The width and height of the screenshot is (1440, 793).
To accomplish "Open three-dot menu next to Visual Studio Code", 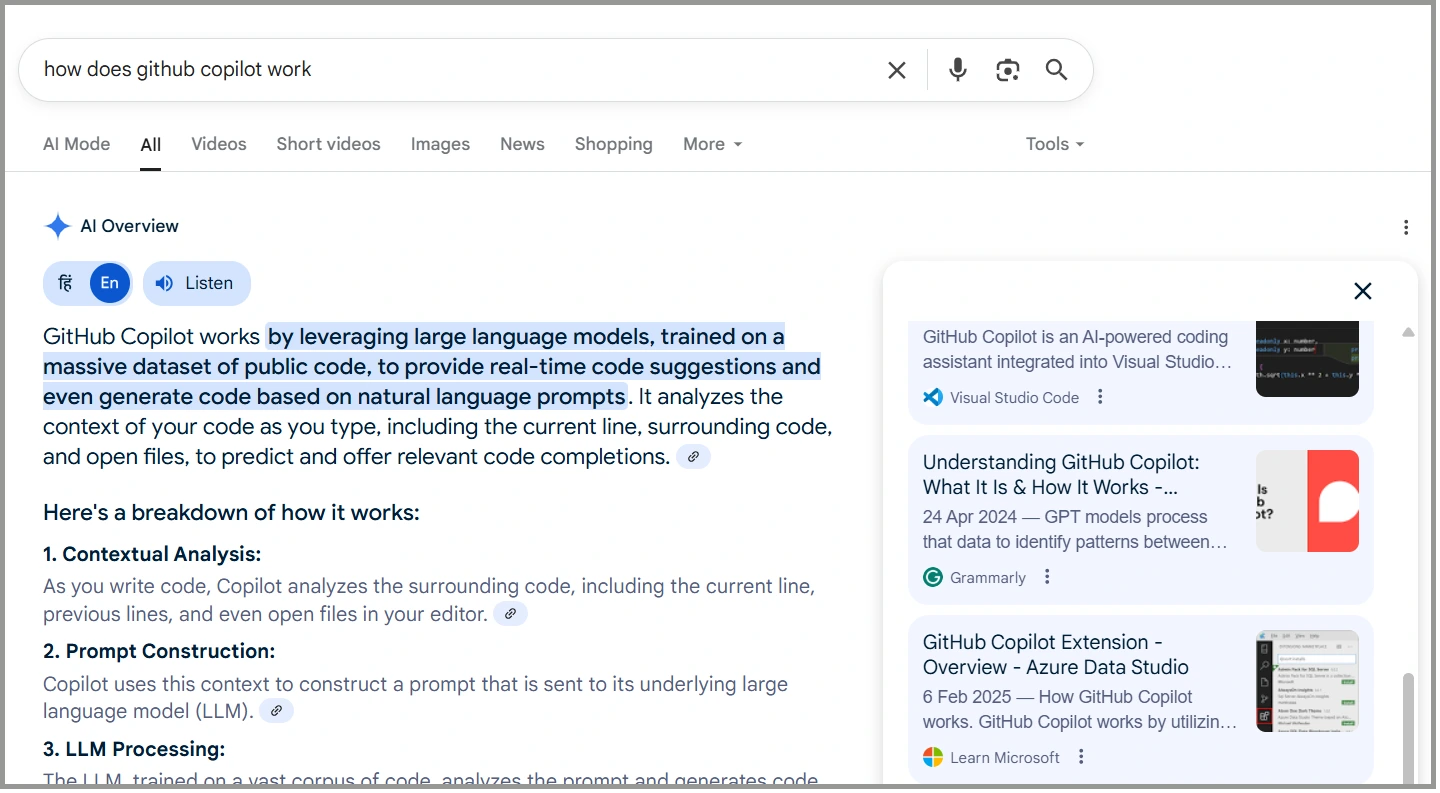I will (1100, 397).
